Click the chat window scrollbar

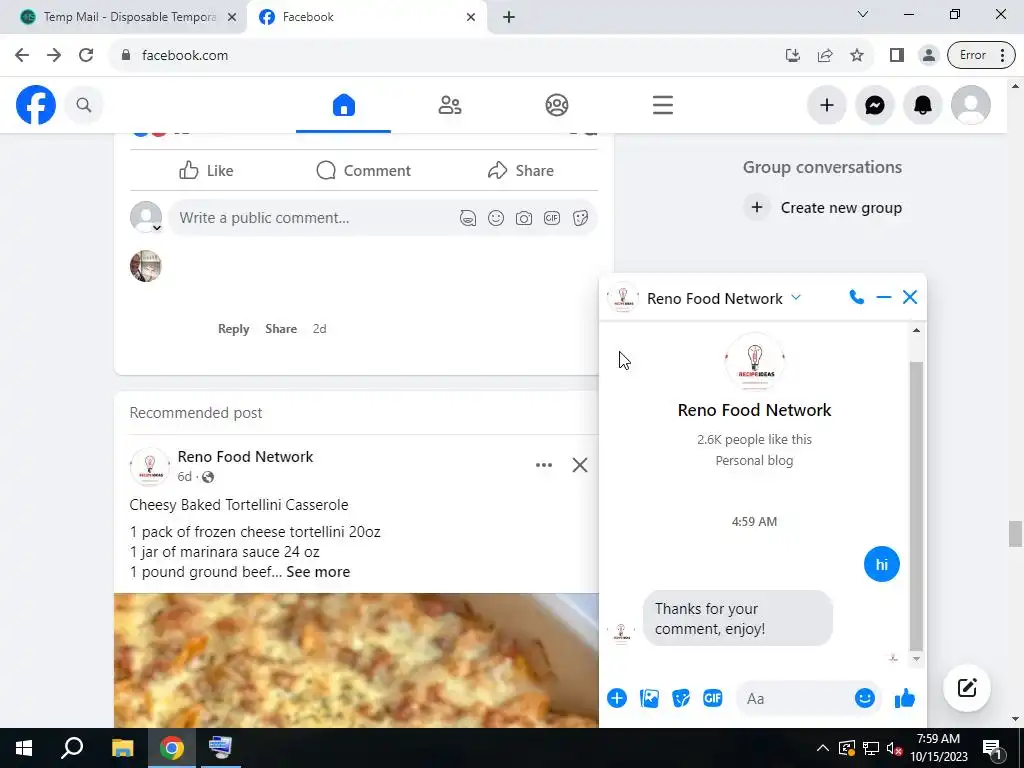click(x=916, y=506)
